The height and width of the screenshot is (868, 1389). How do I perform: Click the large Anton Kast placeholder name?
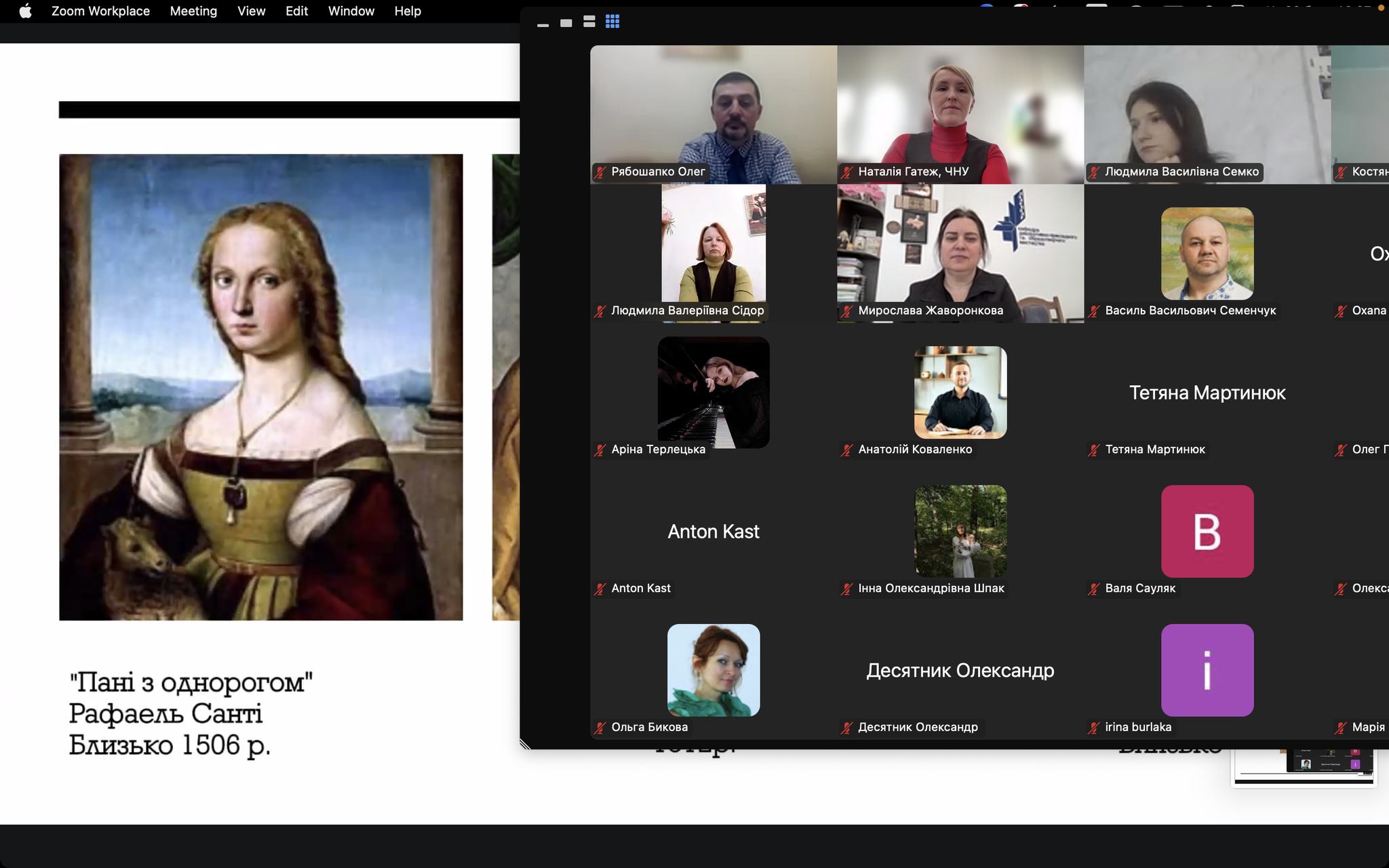point(713,531)
